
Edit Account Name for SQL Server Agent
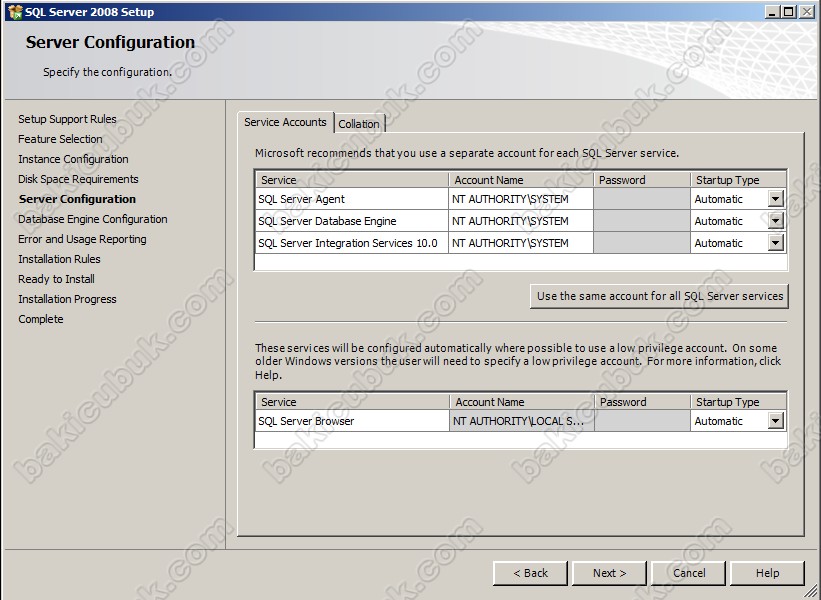(521, 199)
